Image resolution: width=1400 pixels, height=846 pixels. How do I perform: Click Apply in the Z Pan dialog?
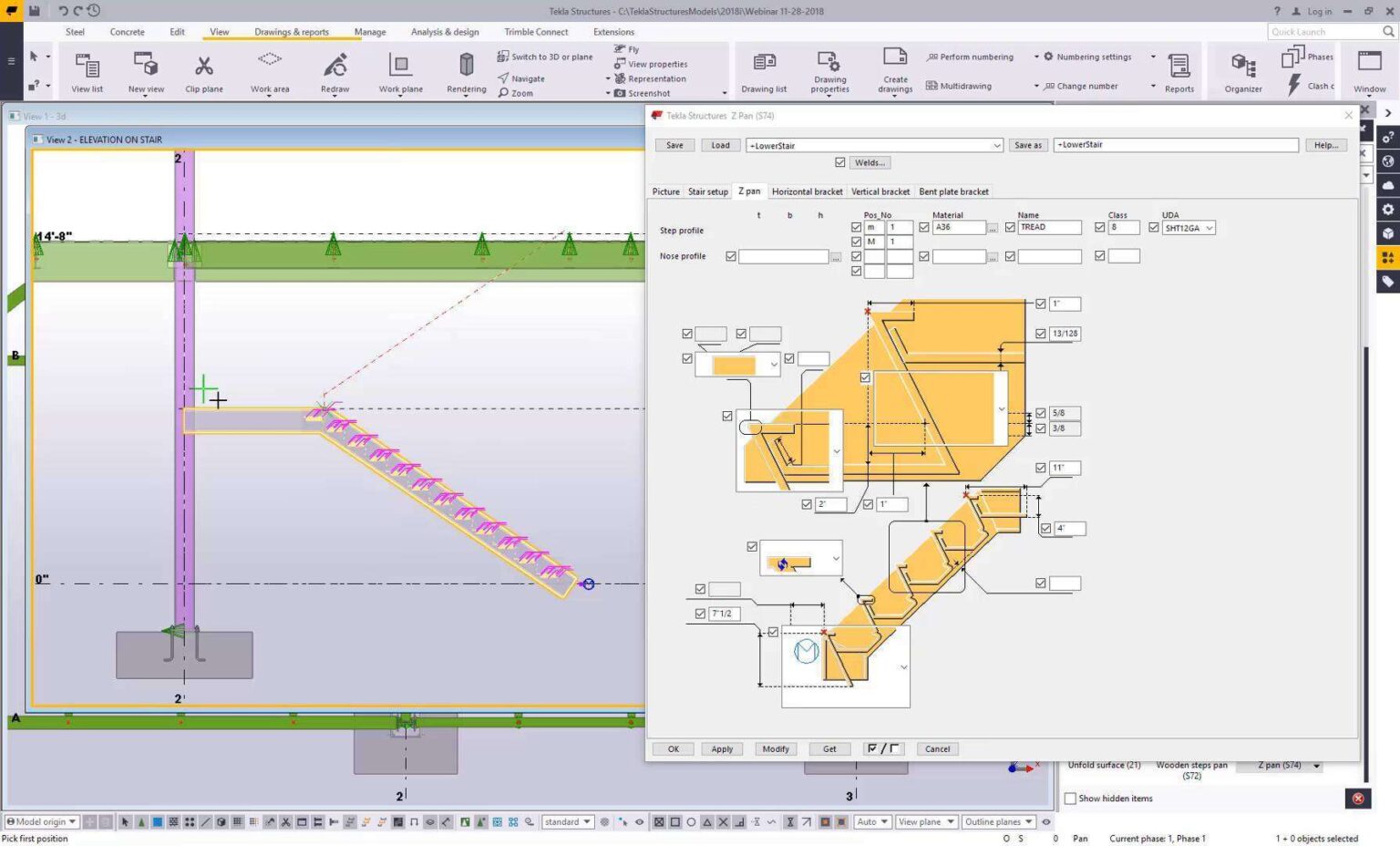(721, 748)
